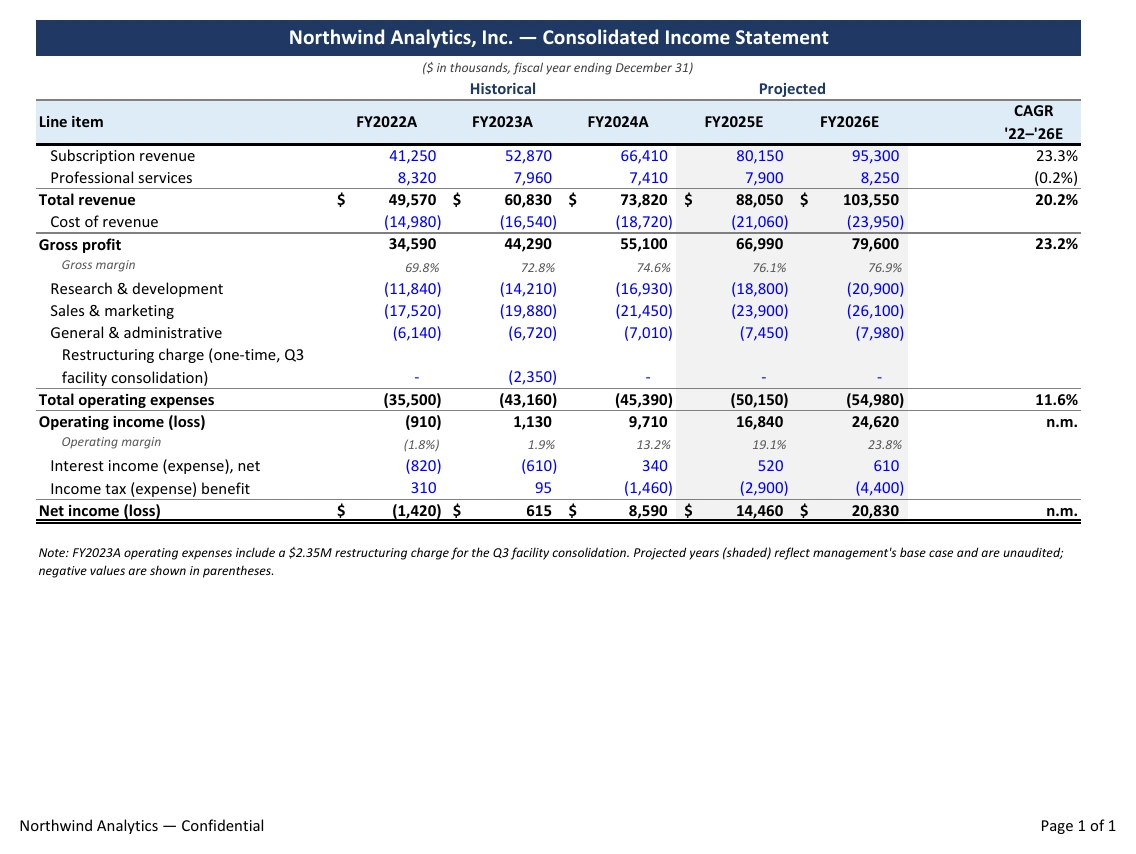Select professional services value 7,960
This screenshot has width=1136, height=854.
point(532,177)
